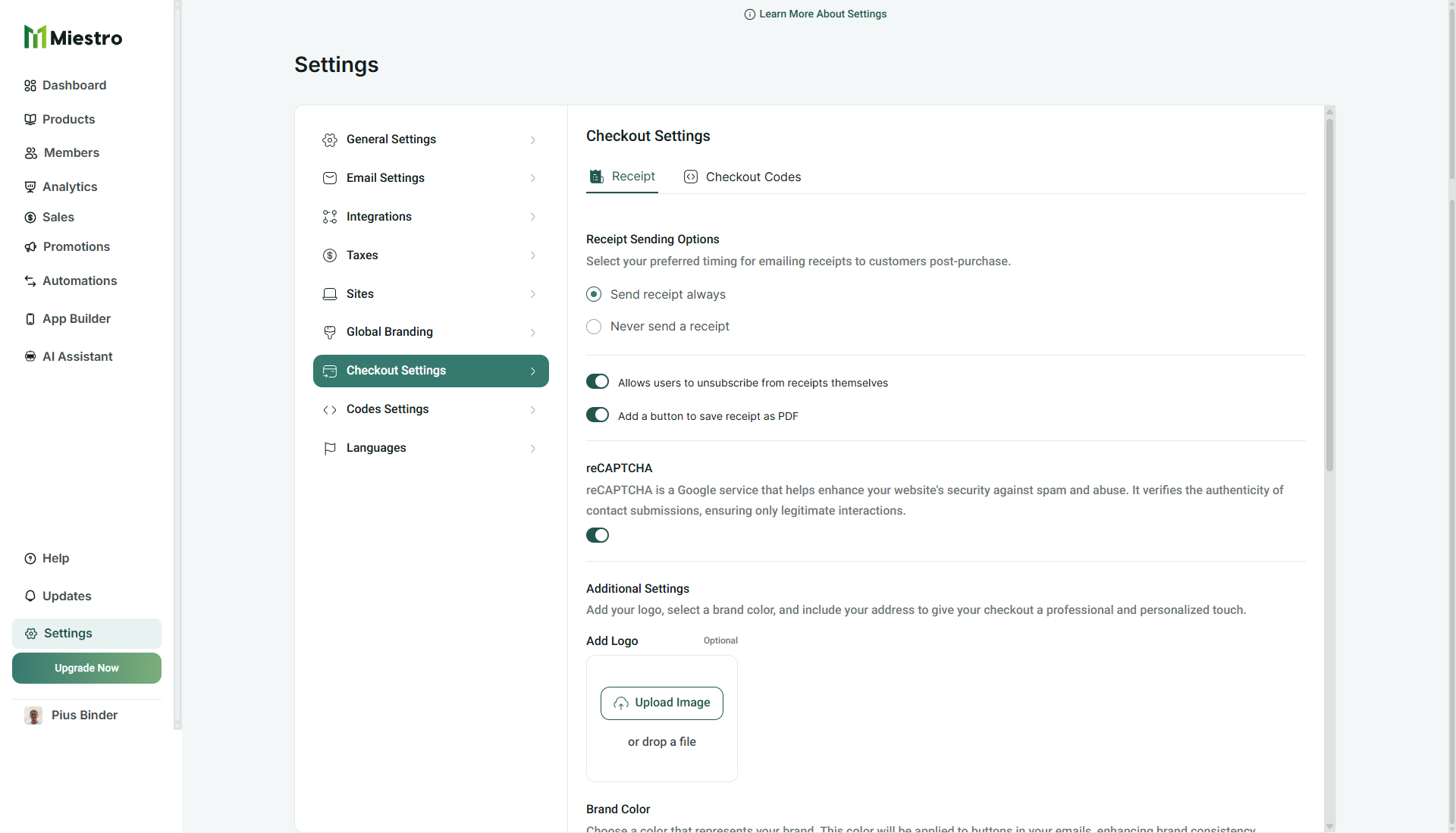Click the AI Assistant robot icon
This screenshot has width=1456, height=833.
click(x=30, y=357)
